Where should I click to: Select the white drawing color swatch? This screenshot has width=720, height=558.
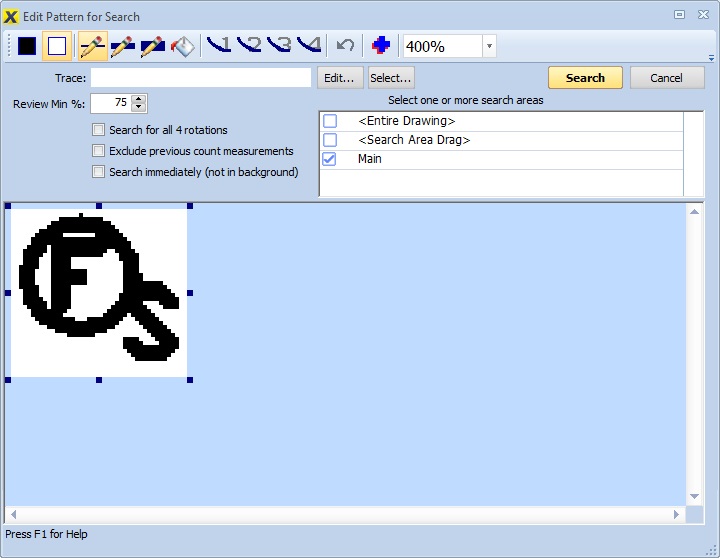(x=57, y=46)
